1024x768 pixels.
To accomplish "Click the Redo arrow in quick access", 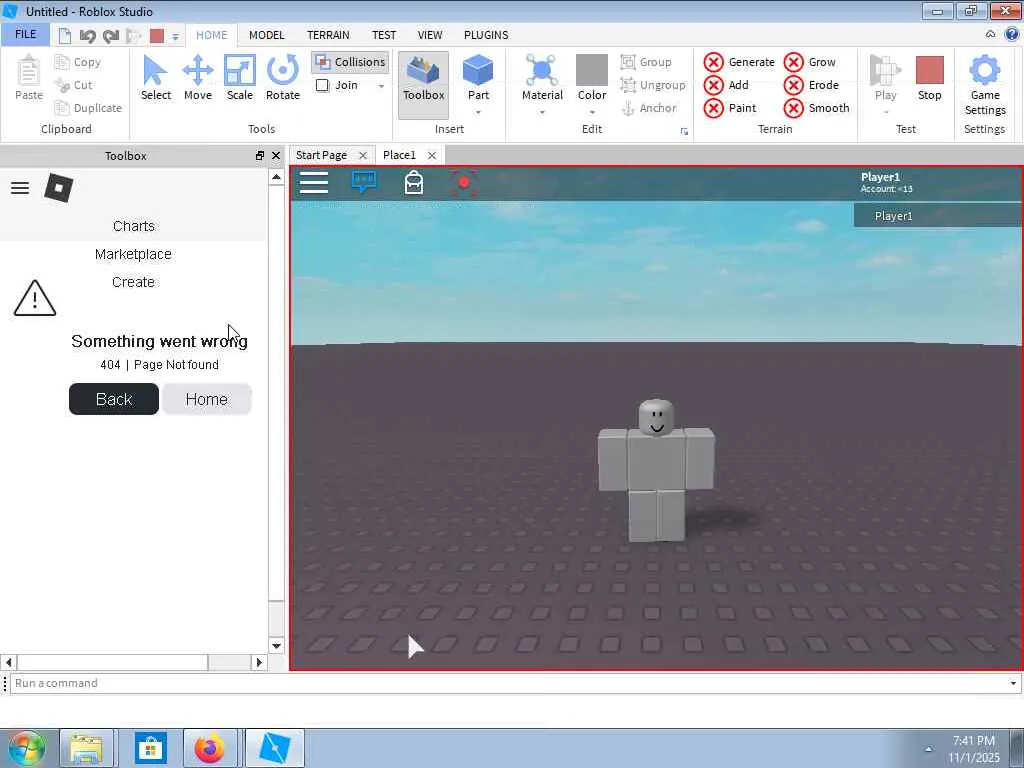I will coord(111,36).
